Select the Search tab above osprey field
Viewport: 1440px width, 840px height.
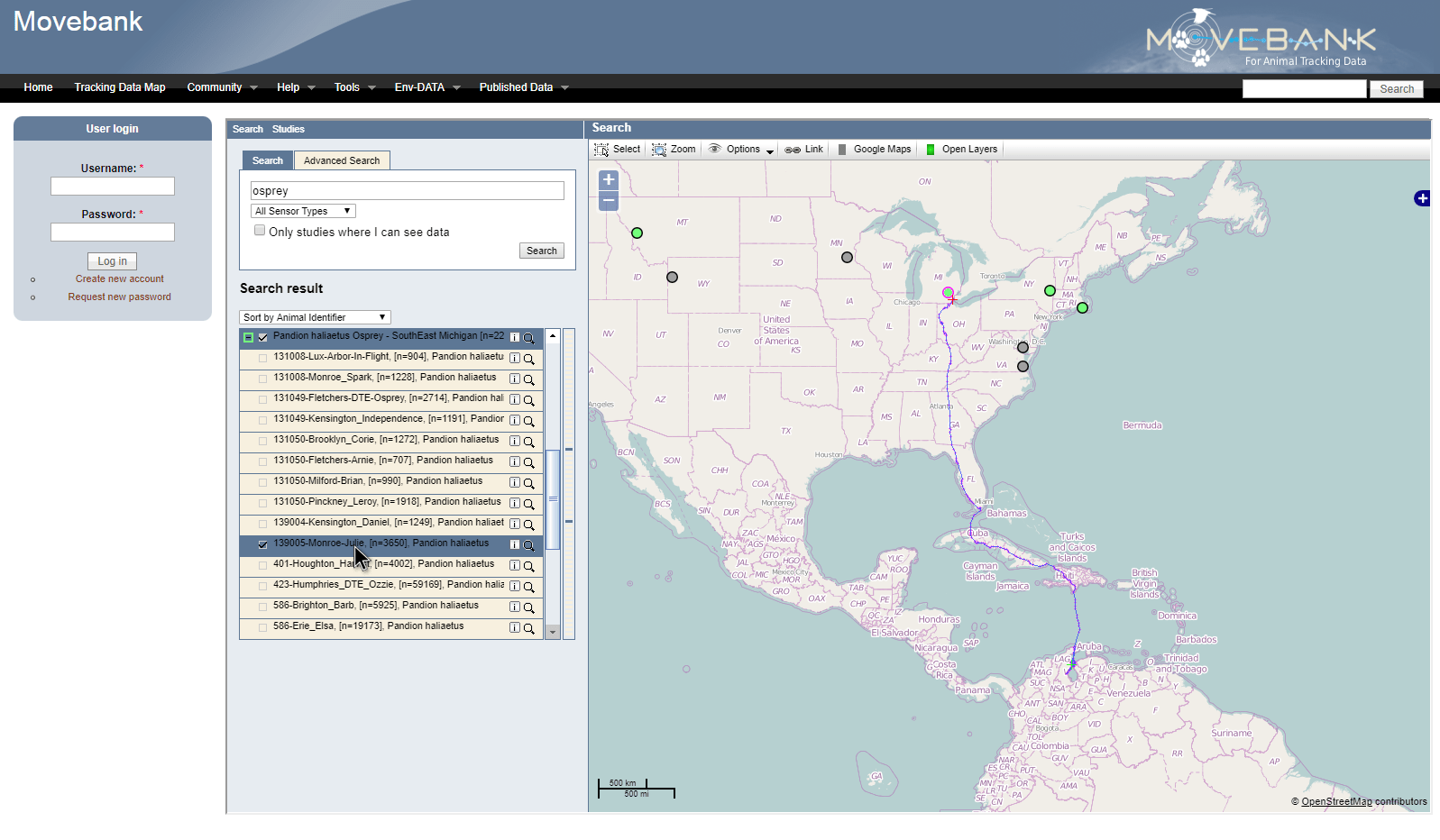pyautogui.click(x=268, y=160)
